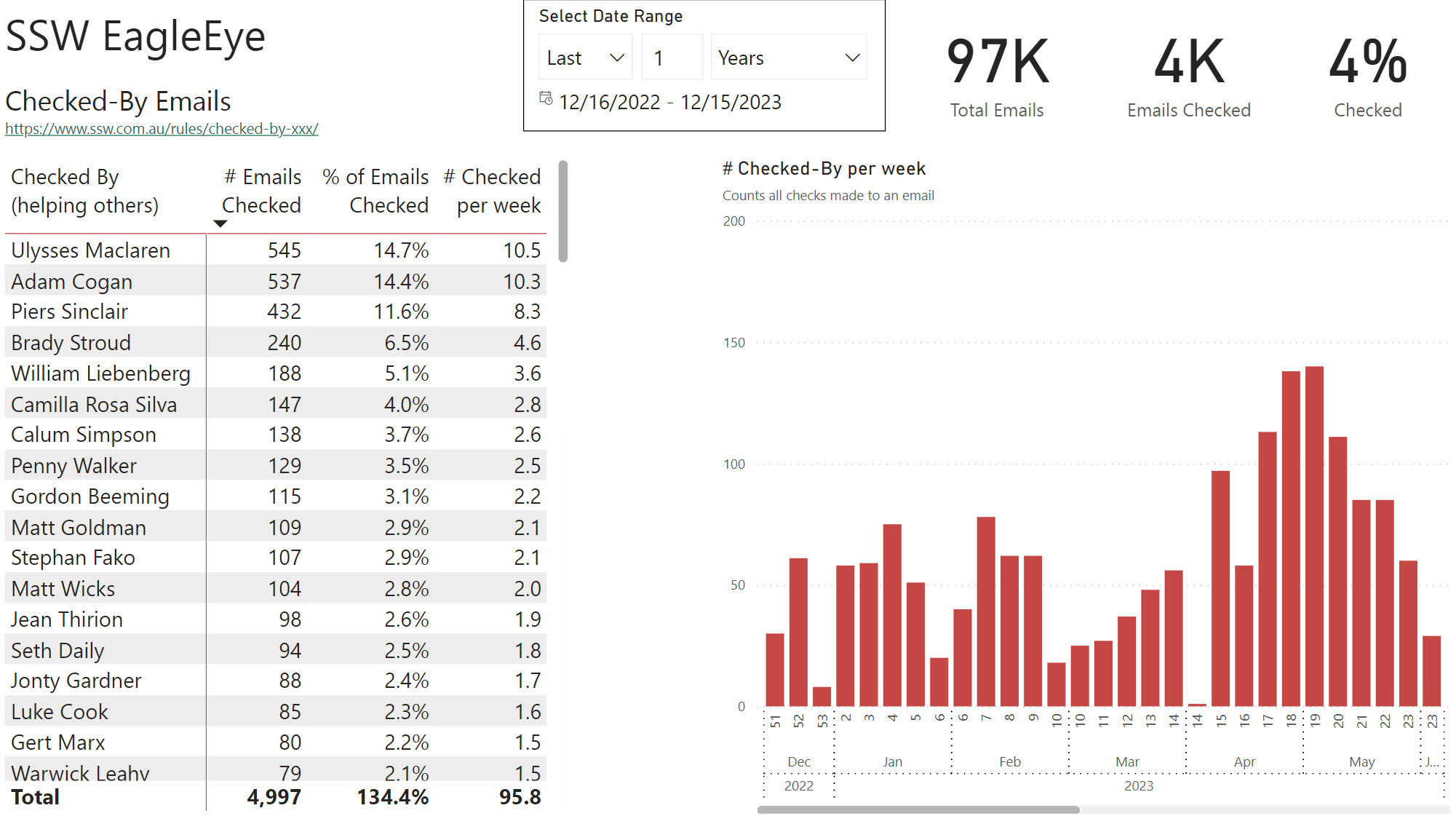Click the chart horizontal scrollbar thumb
The width and height of the screenshot is (1456, 824).
pos(918,809)
